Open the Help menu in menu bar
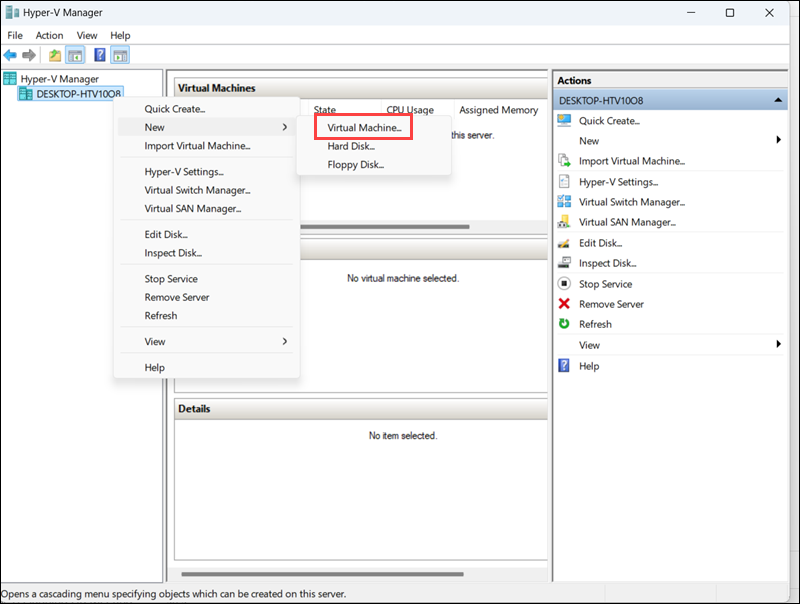The width and height of the screenshot is (800, 604). tap(120, 35)
